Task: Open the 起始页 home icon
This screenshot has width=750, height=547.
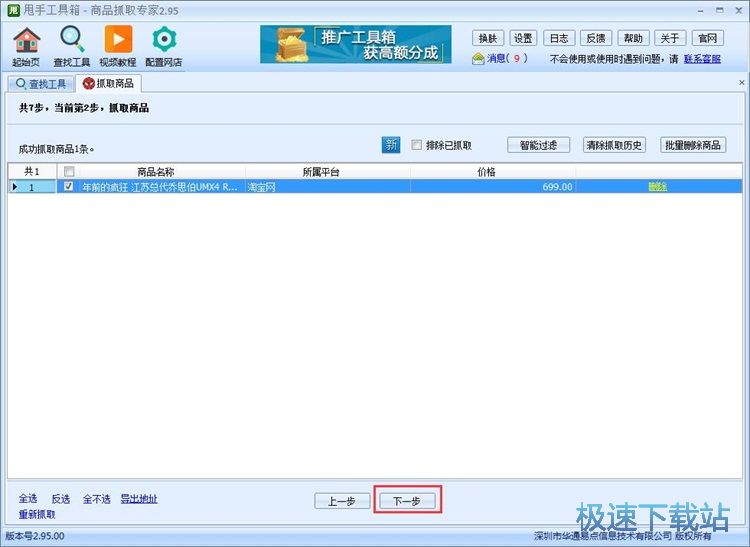Action: click(26, 46)
